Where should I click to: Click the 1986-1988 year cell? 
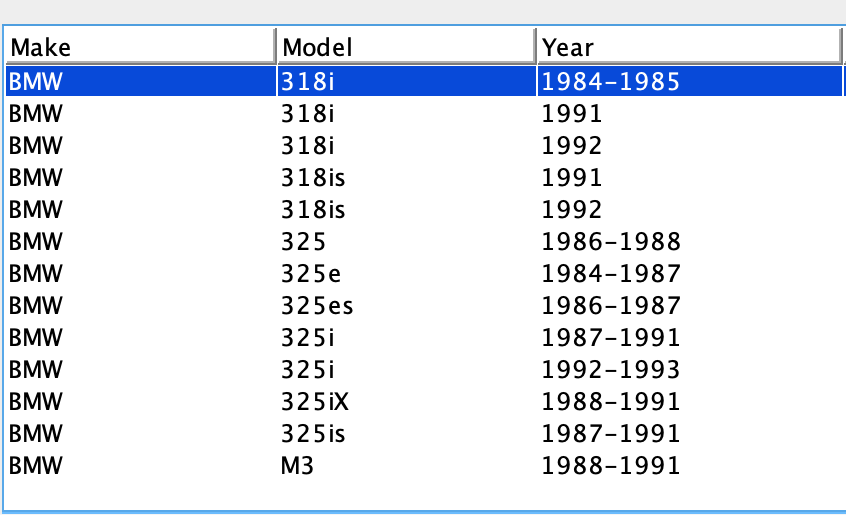pyautogui.click(x=690, y=241)
